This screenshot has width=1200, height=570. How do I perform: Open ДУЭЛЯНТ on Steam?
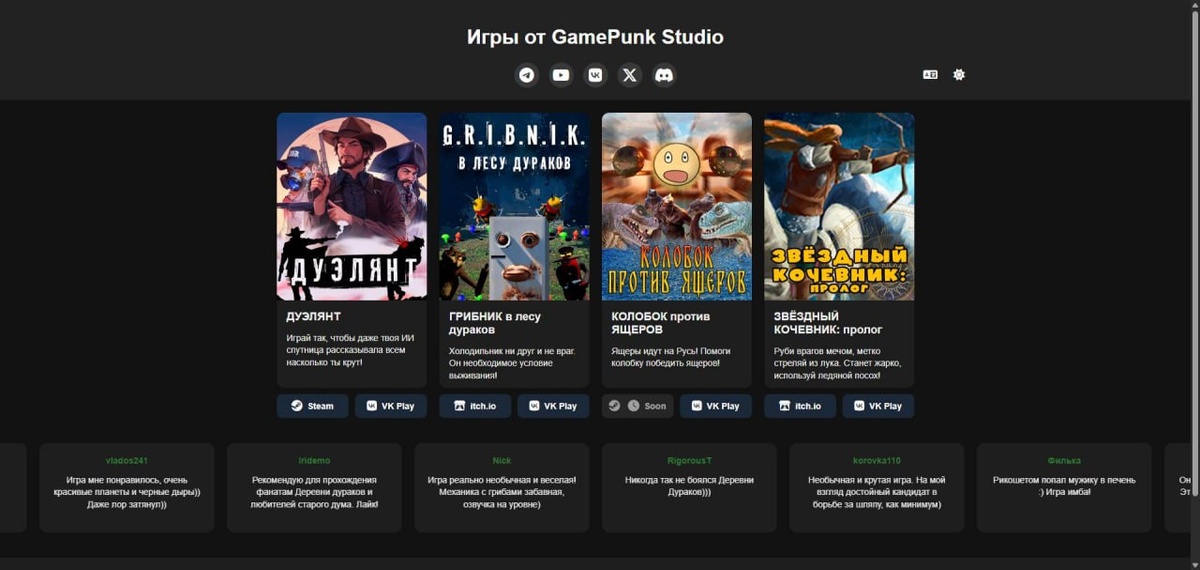pyautogui.click(x=313, y=406)
